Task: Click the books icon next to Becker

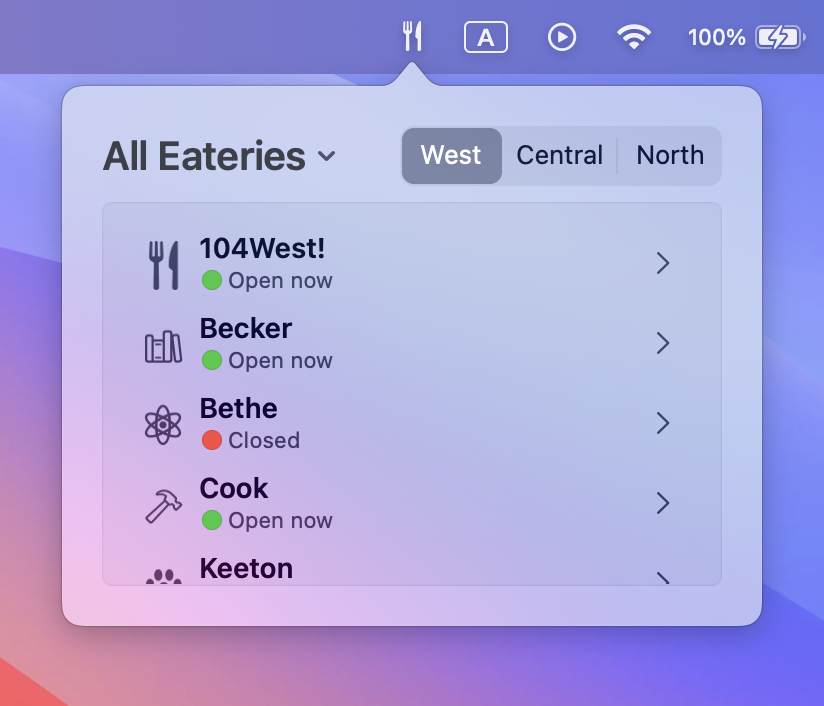Action: (163, 346)
